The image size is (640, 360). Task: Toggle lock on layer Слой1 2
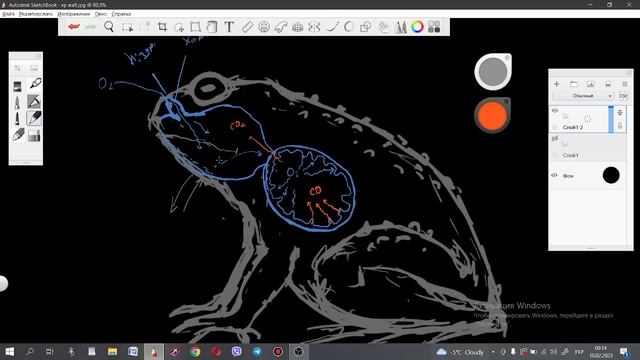[620, 126]
